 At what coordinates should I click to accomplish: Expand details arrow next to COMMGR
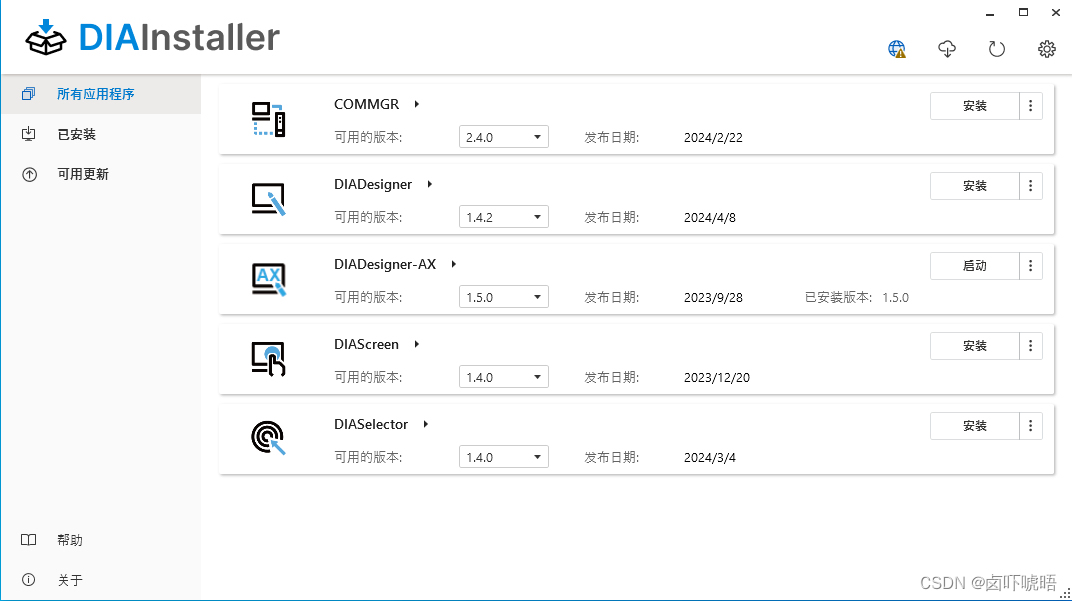point(416,104)
